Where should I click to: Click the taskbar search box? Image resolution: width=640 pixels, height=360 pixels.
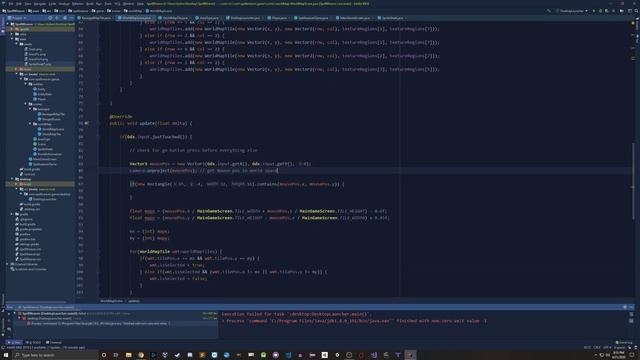pos(55,355)
